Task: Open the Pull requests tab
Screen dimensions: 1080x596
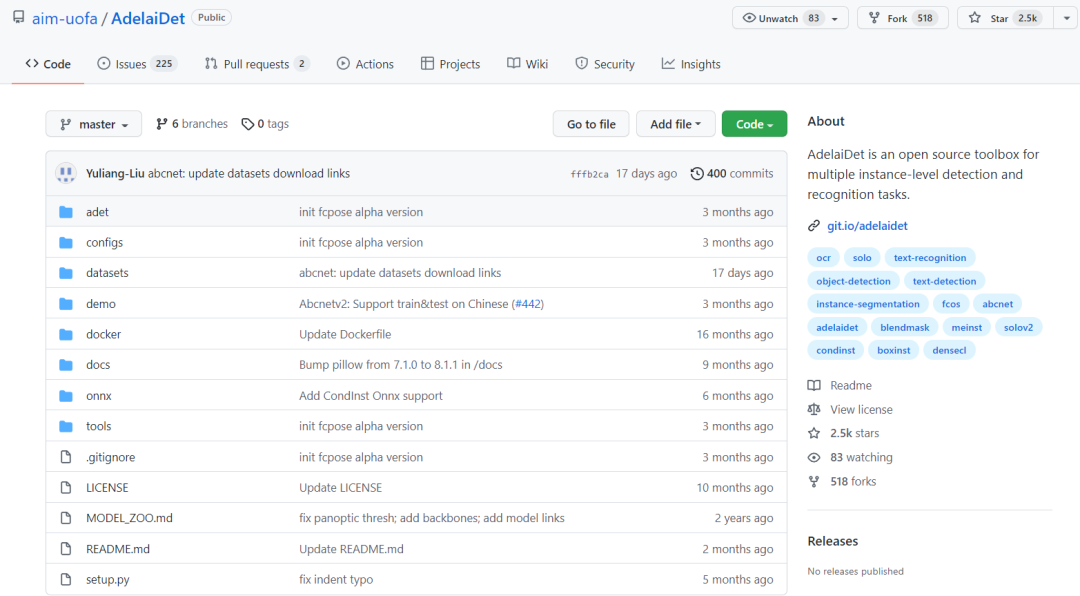Action: (x=257, y=64)
